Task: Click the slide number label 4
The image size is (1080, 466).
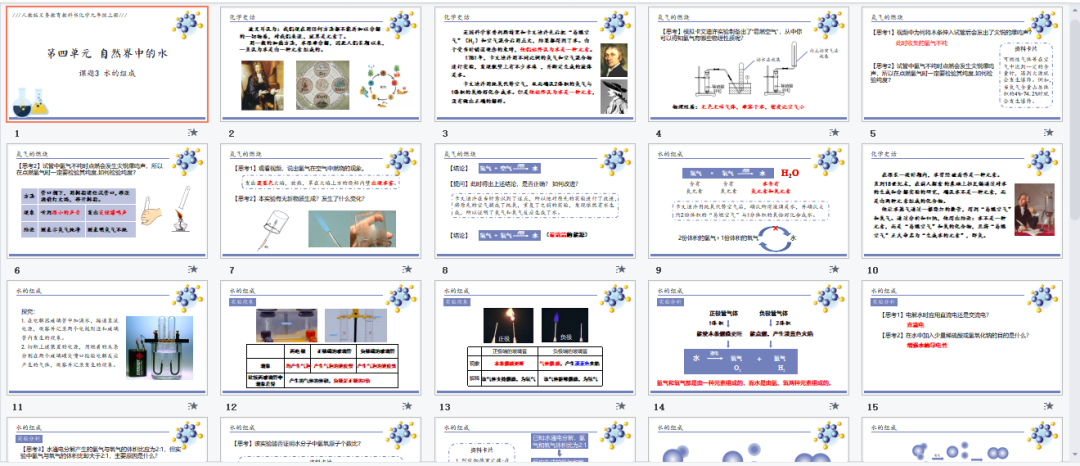Action: pyautogui.click(x=659, y=134)
